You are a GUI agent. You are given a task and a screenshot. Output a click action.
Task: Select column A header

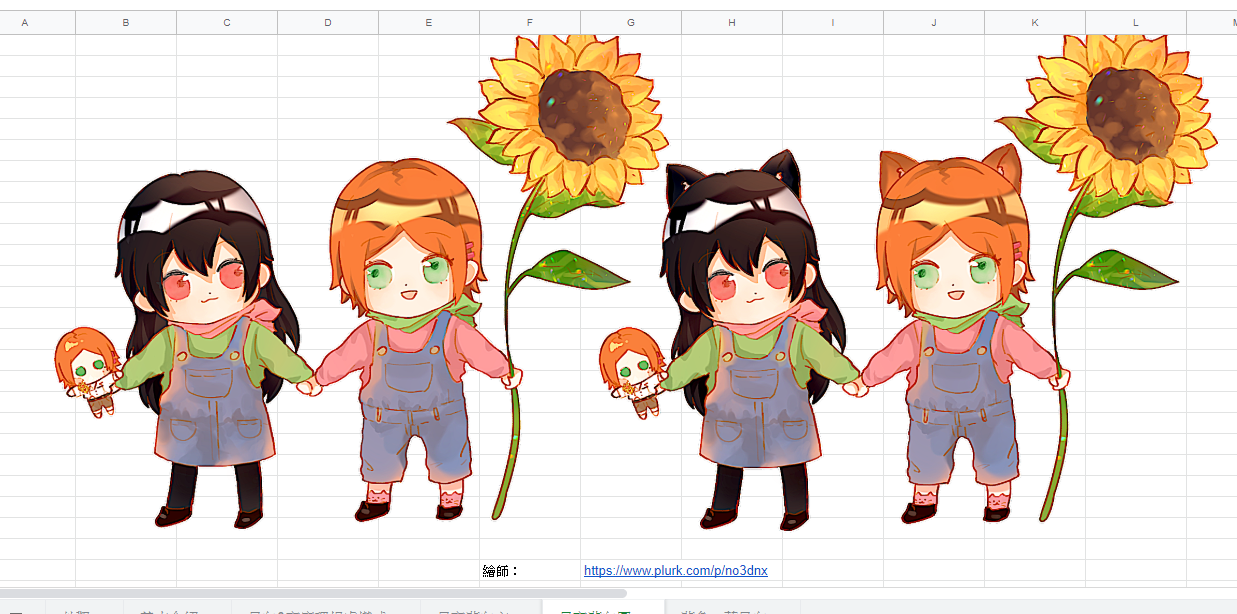click(x=25, y=22)
